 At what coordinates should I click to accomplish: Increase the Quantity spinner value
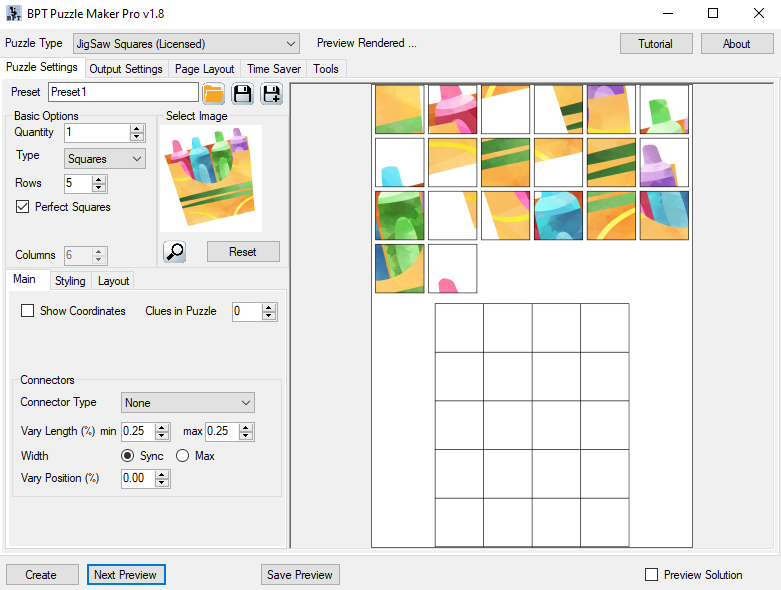tap(137, 128)
